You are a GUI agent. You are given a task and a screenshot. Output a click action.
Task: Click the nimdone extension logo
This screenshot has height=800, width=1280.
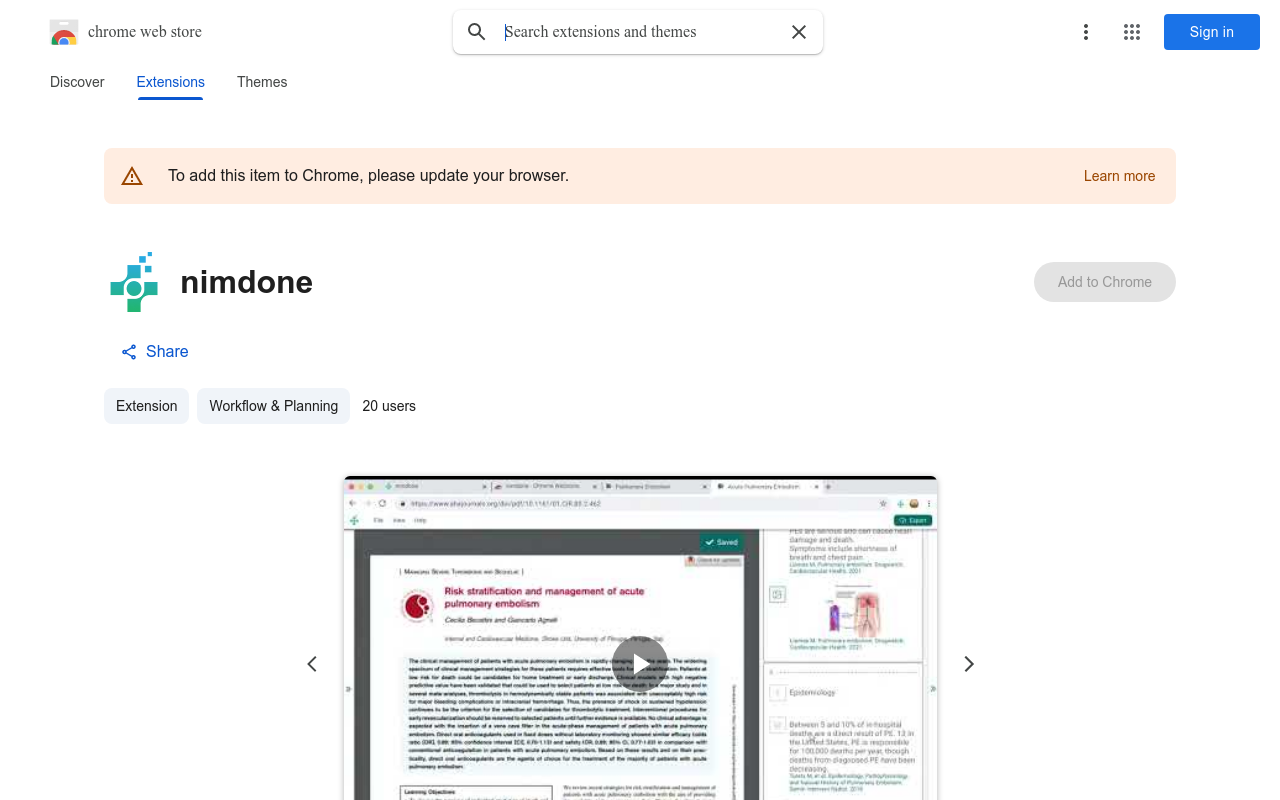[x=134, y=282]
